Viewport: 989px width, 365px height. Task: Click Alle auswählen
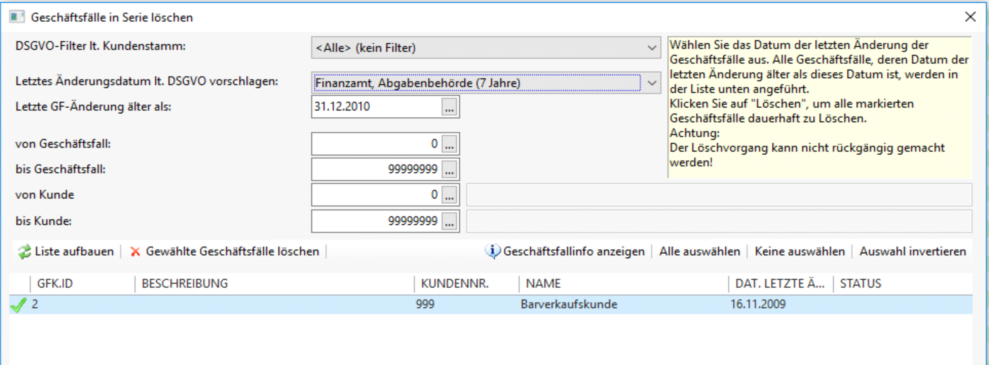[699, 252]
